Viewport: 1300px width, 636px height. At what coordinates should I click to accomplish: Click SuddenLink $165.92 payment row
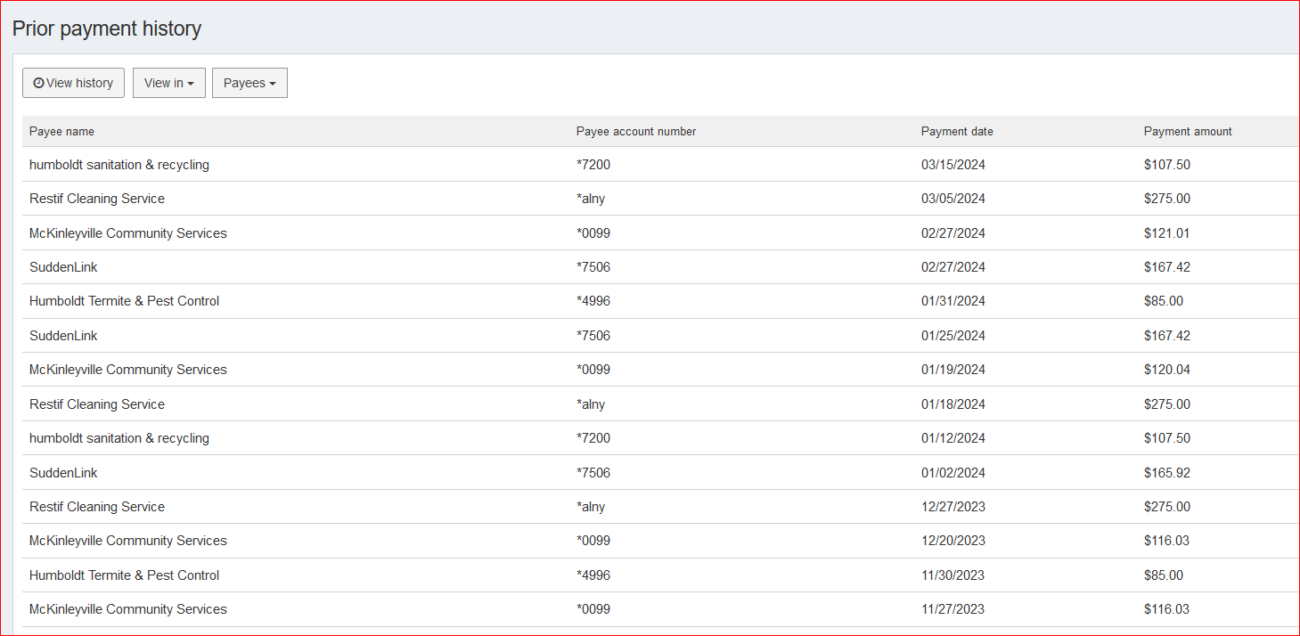(x=63, y=472)
